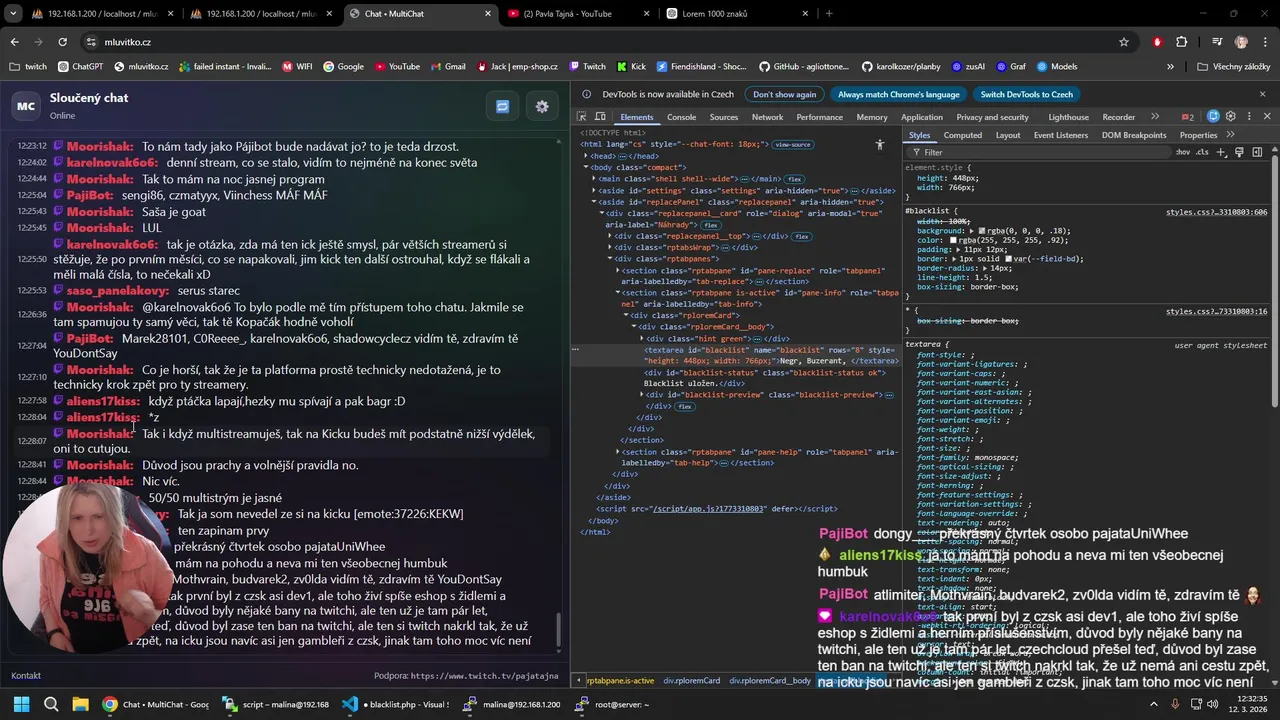Show the red issues counter in DevTools

click(x=1187, y=117)
